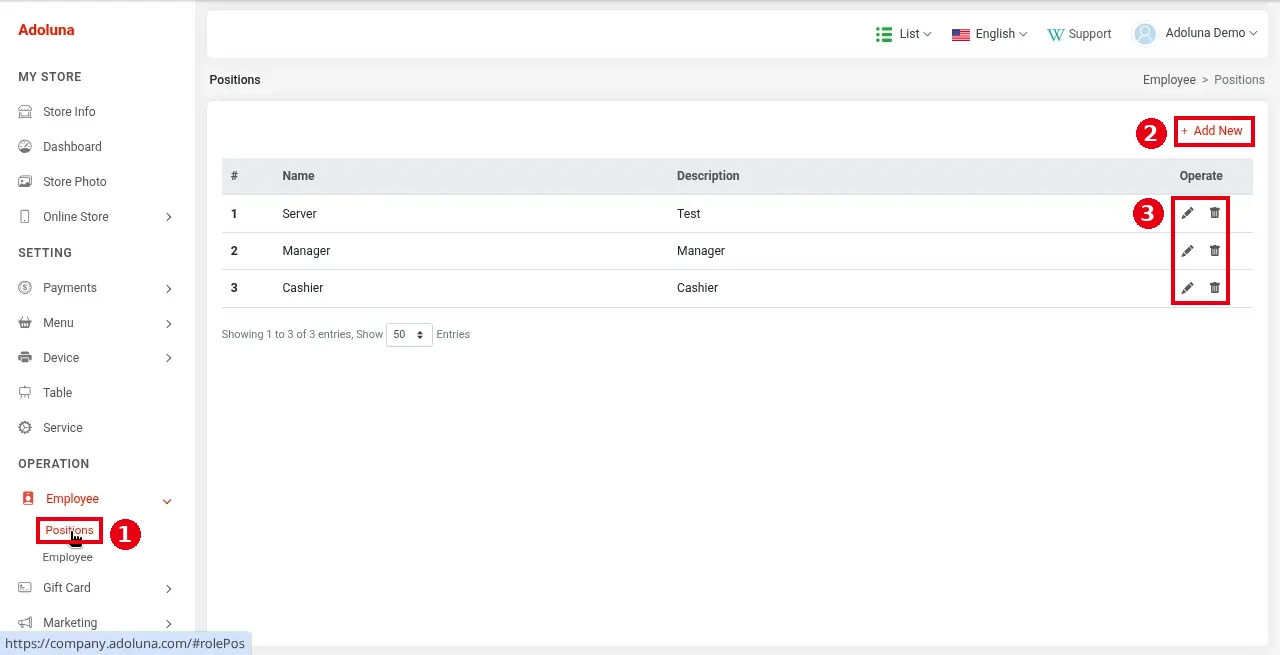
Task: Click the Device printer icon
Action: point(25,358)
